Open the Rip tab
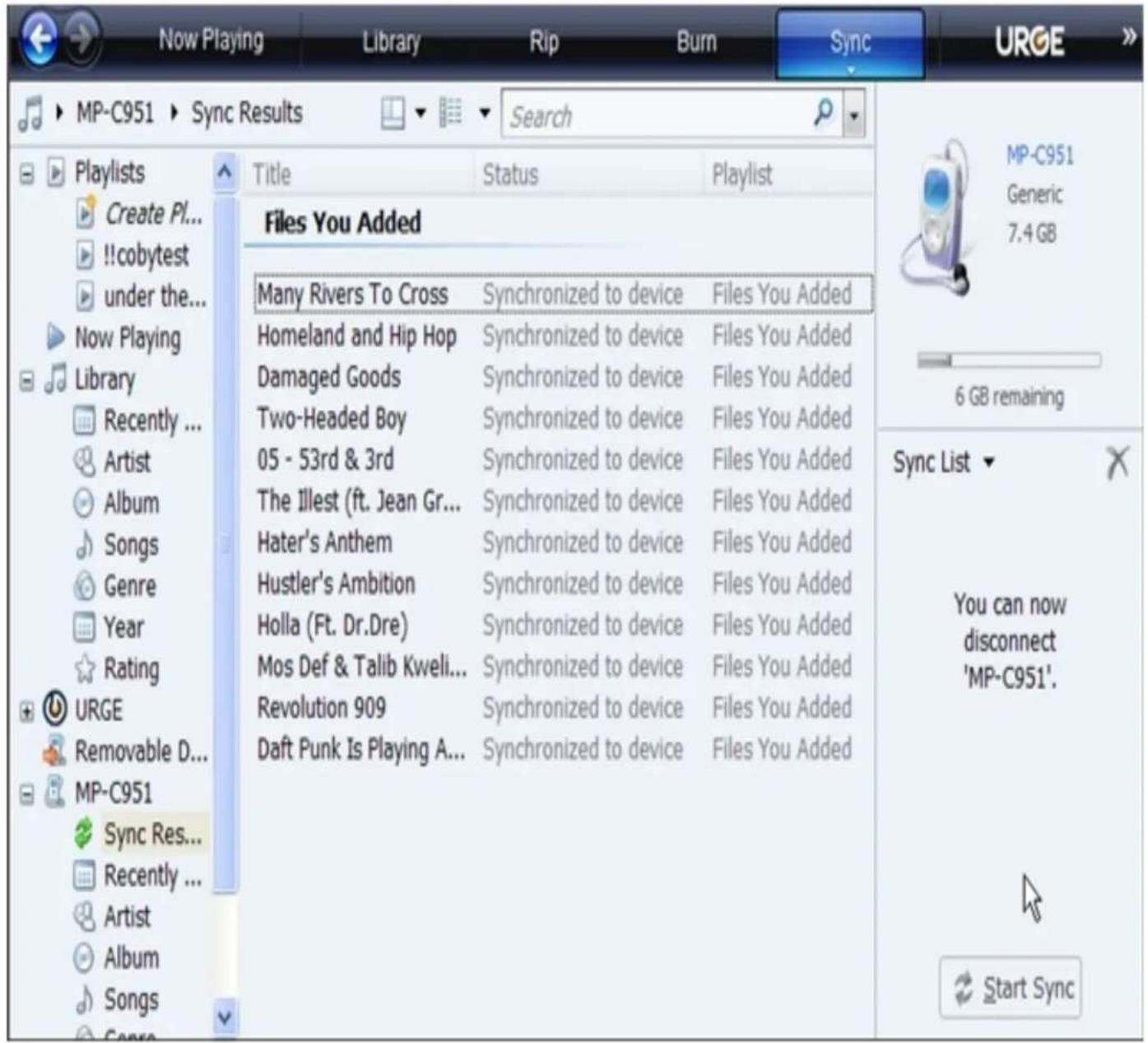Screen dimensions: 1148x1043 pyautogui.click(x=543, y=42)
